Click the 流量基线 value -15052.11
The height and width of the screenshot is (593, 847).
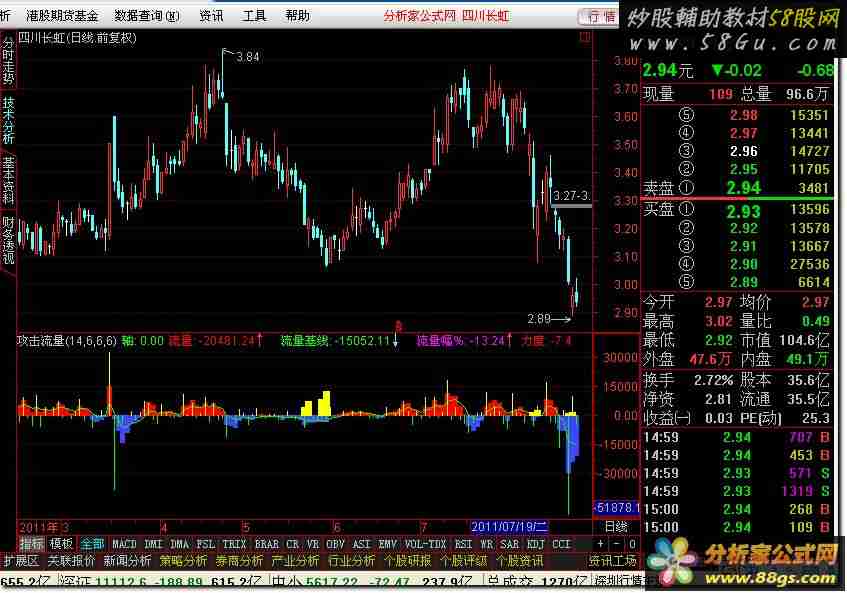point(362,341)
